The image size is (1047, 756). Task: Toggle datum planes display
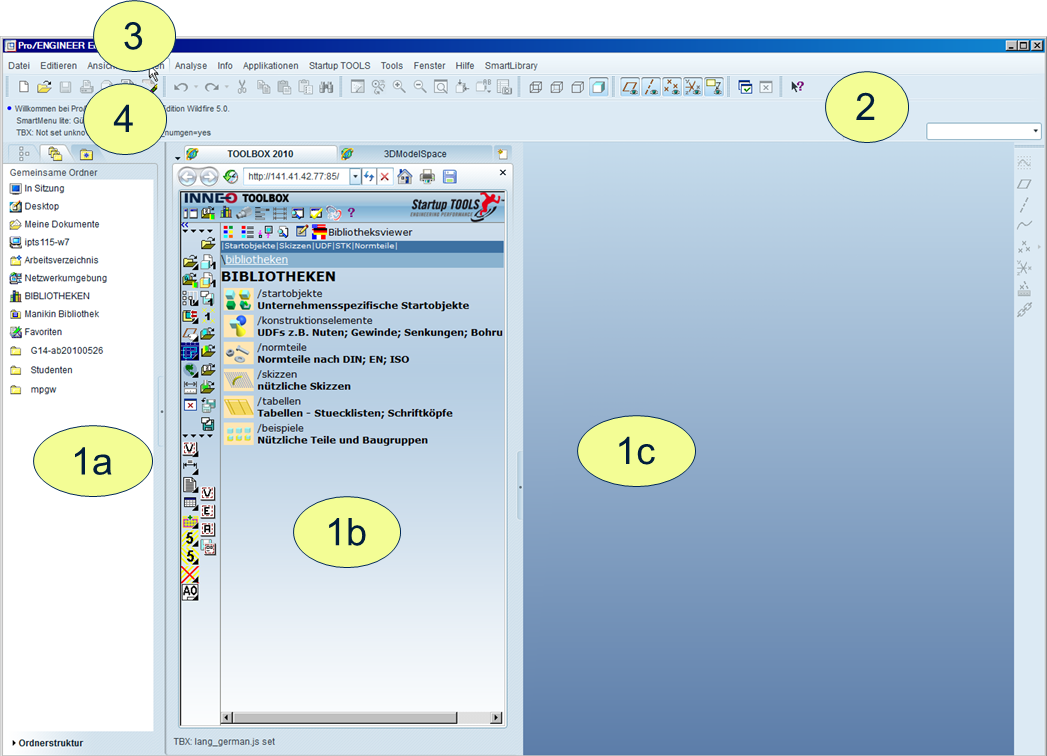click(629, 87)
